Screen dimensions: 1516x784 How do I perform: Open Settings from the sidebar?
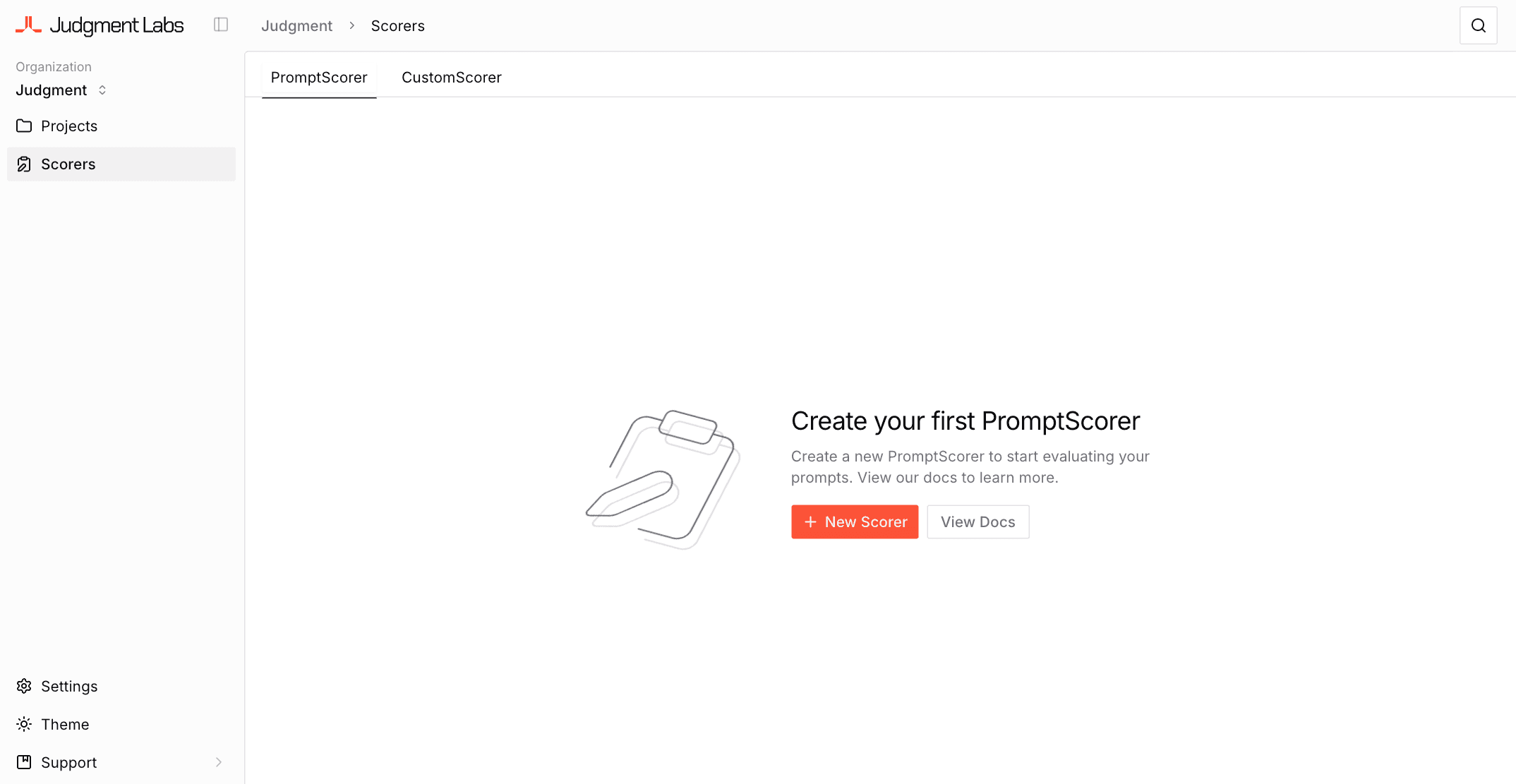coord(69,686)
